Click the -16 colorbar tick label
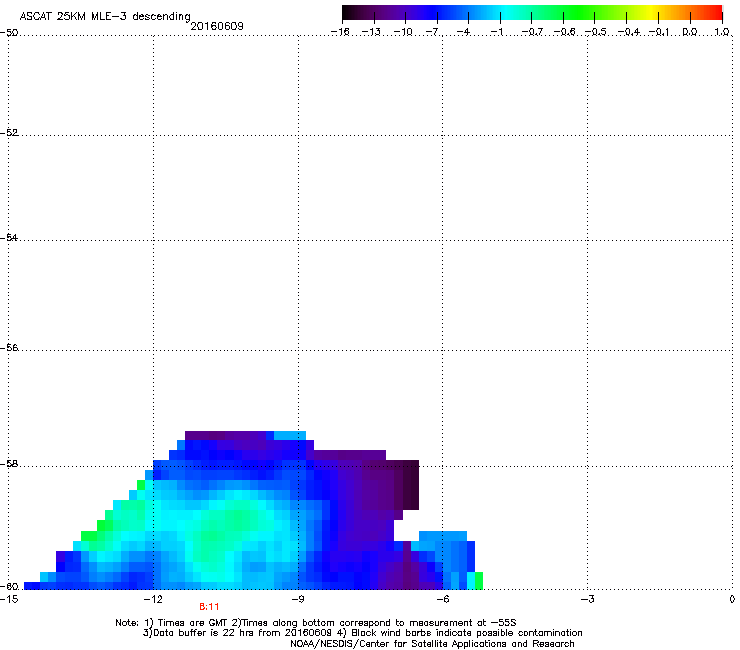The height and width of the screenshot is (650, 740). [x=340, y=32]
